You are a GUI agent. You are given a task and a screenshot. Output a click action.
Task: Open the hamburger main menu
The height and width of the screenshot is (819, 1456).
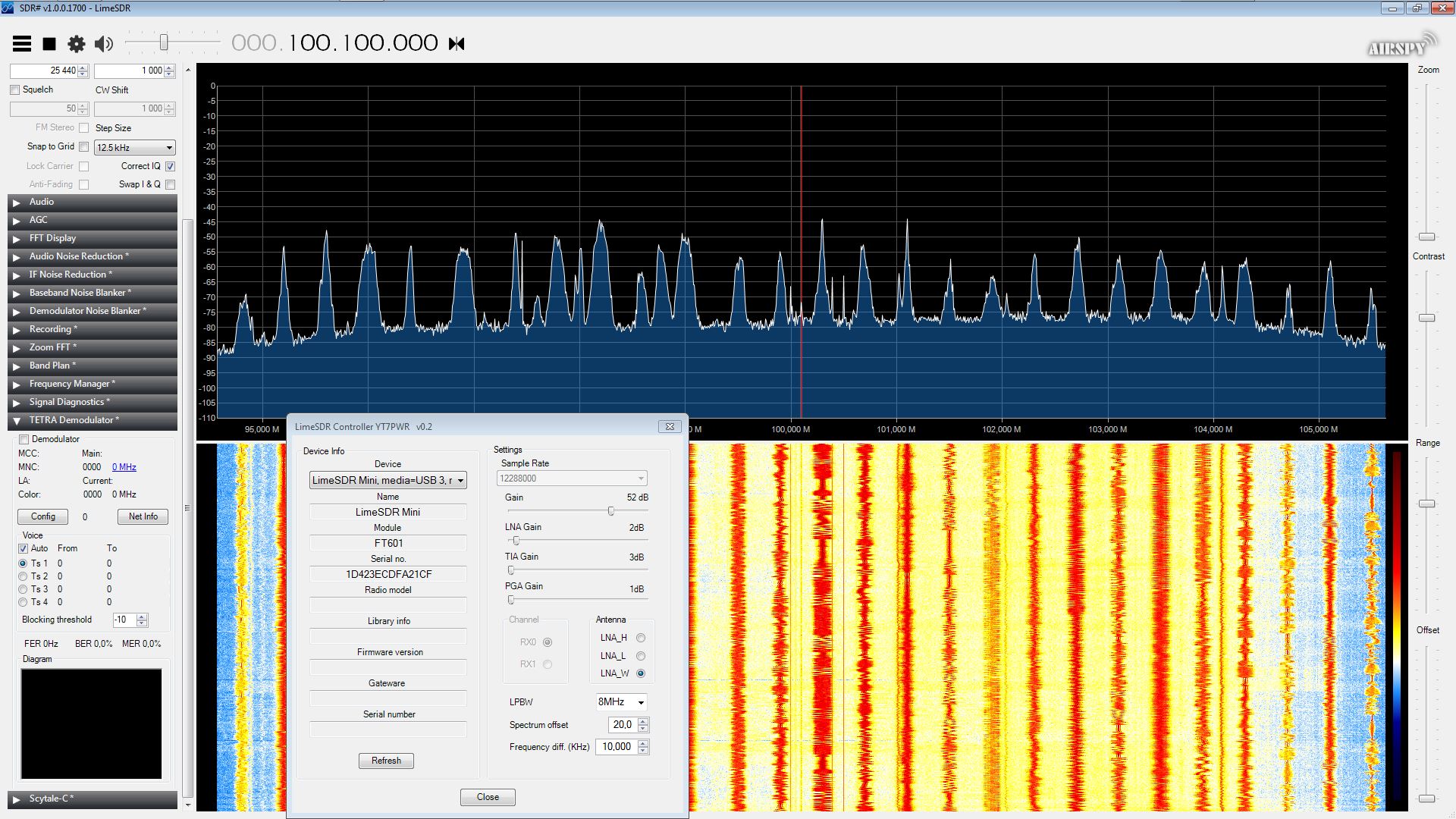point(22,44)
